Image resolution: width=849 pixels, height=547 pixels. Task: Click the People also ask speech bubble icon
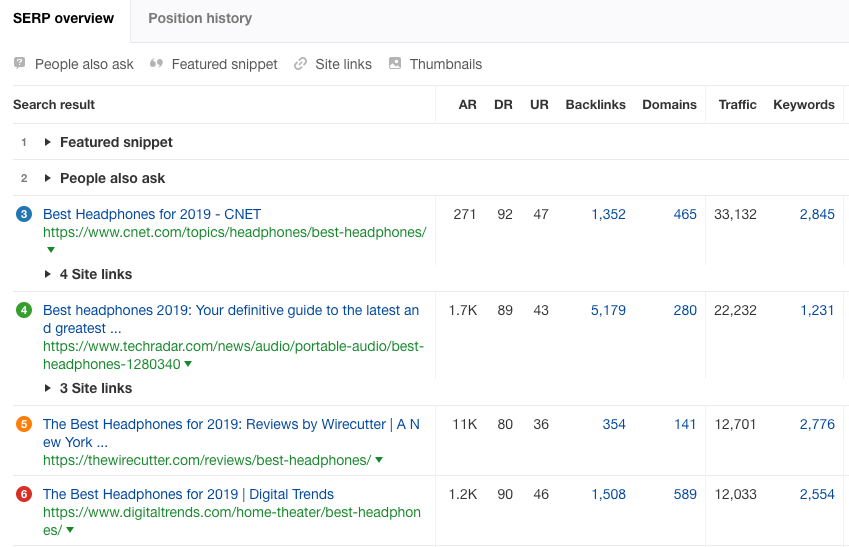(x=20, y=64)
